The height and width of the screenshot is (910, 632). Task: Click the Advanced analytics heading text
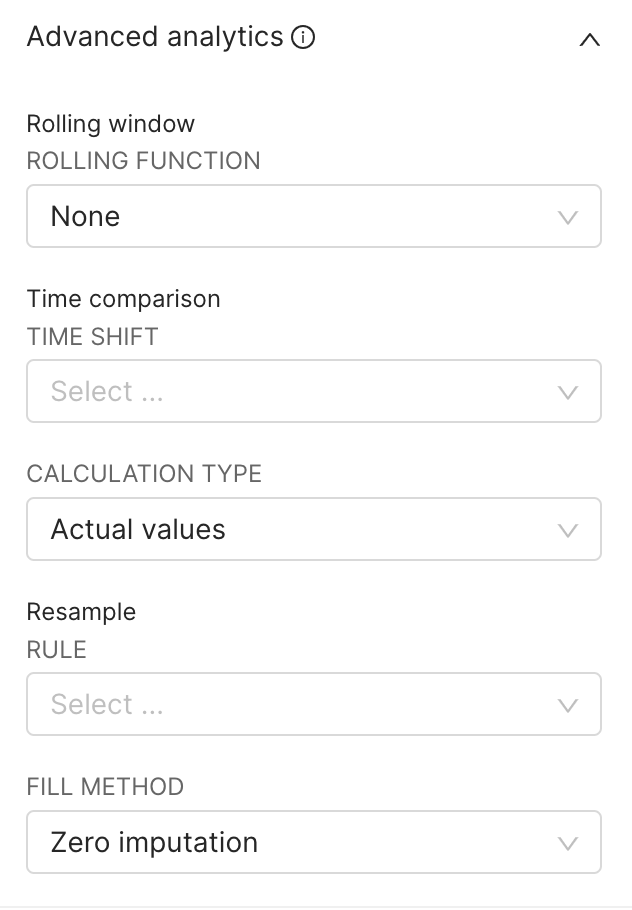[155, 38]
